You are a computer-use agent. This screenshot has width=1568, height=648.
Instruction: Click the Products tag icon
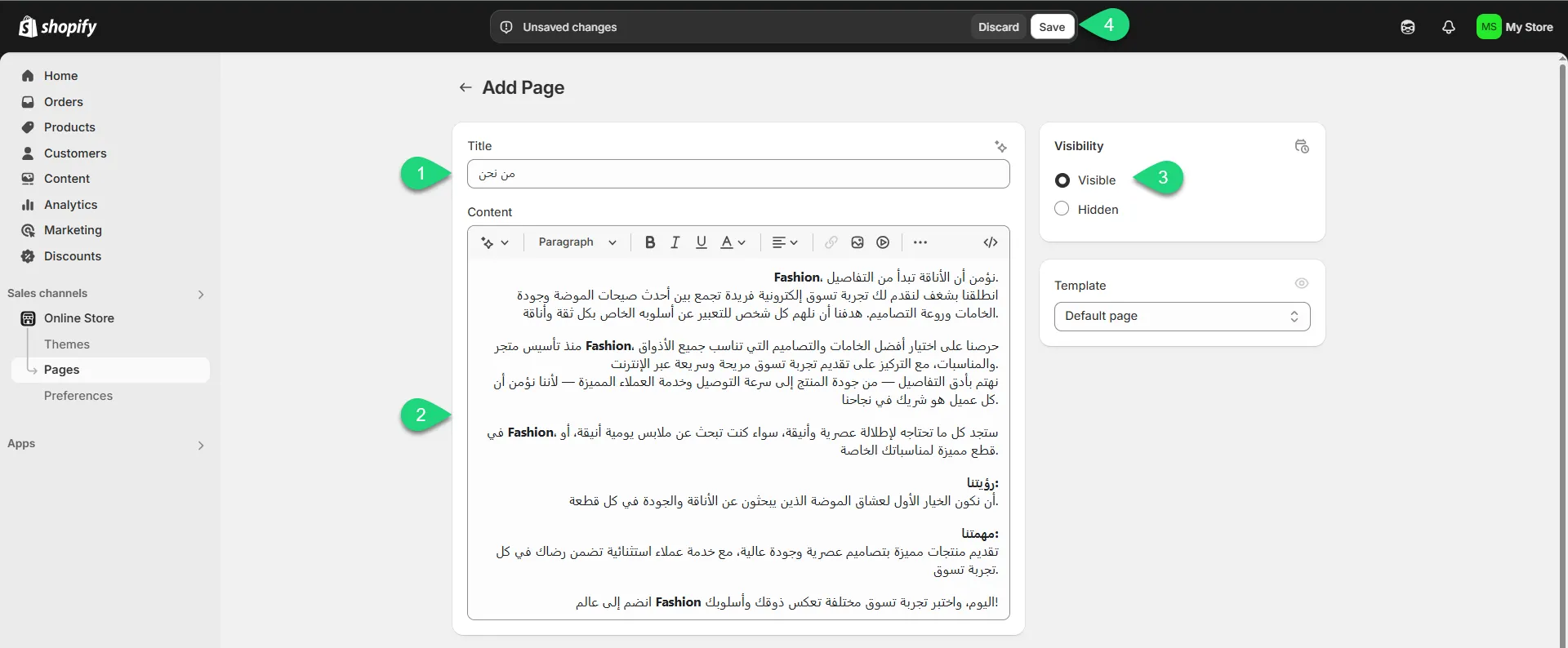click(x=28, y=127)
